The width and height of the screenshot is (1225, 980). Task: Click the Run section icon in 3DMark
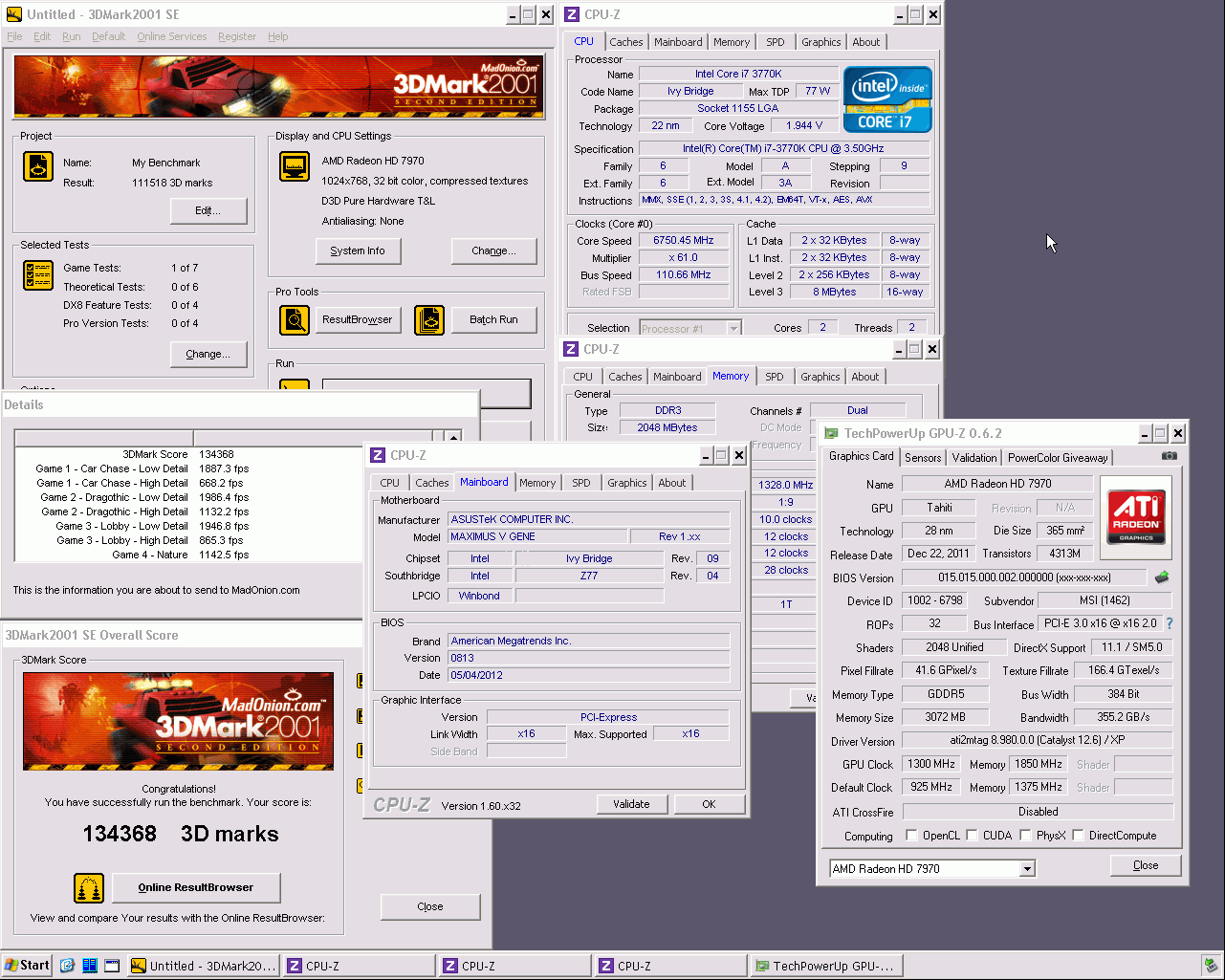(295, 386)
